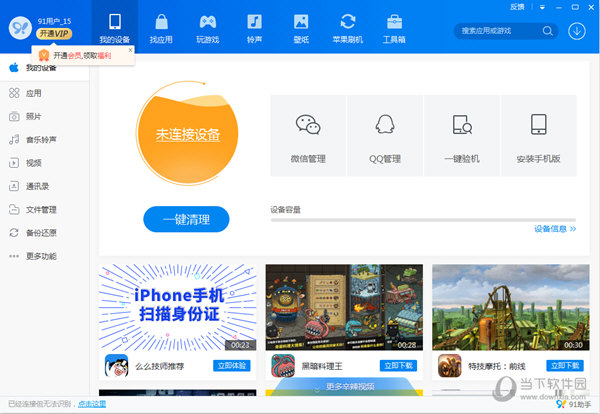Screen dimensions: 600x414
Task: Click the 一键清理 button
Action: (x=186, y=219)
